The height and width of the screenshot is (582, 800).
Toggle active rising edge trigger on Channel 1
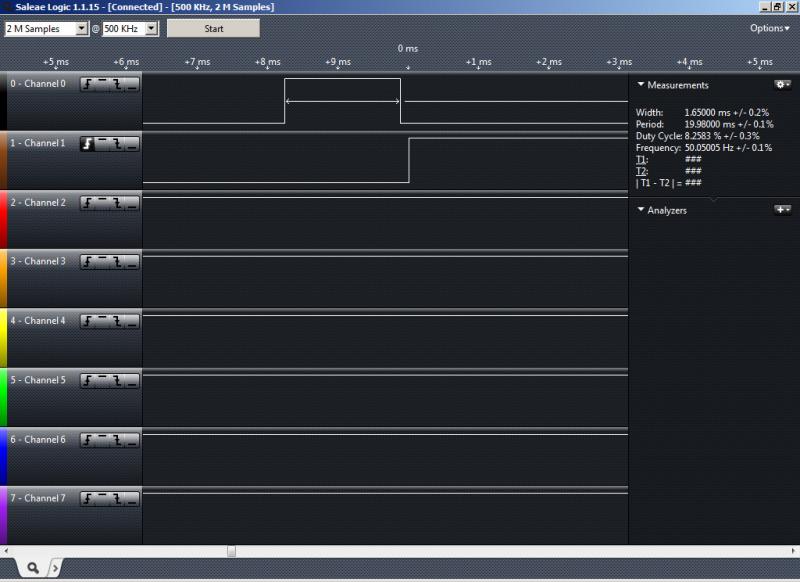(88, 144)
